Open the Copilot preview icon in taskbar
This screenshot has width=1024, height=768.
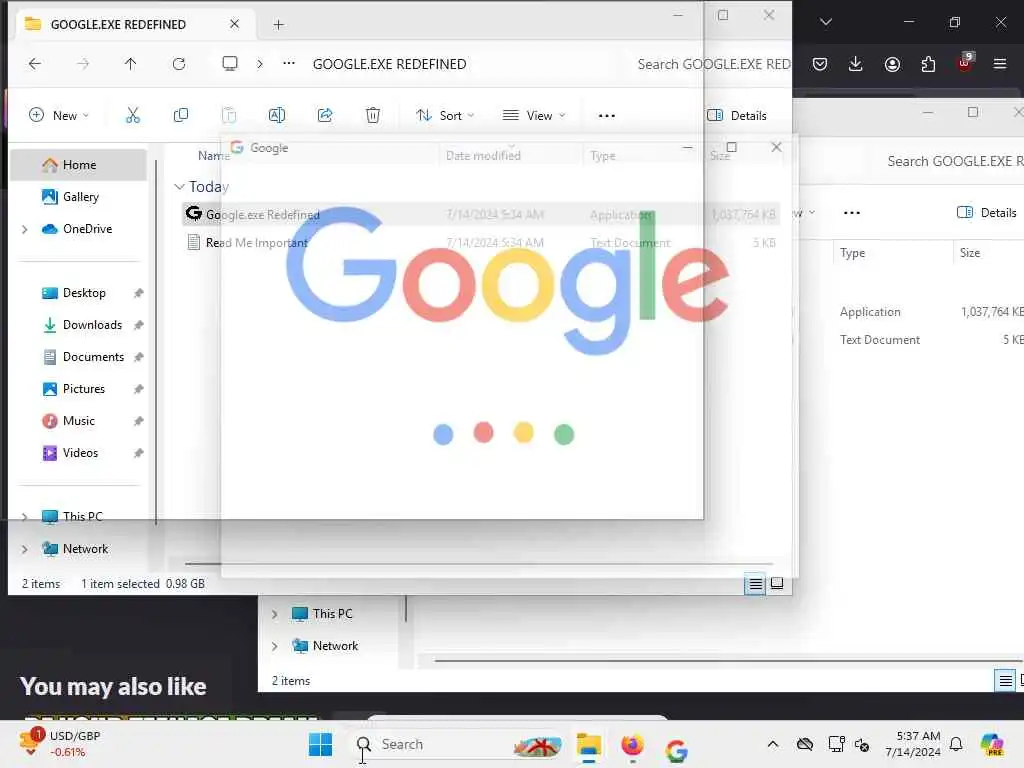(x=993, y=744)
